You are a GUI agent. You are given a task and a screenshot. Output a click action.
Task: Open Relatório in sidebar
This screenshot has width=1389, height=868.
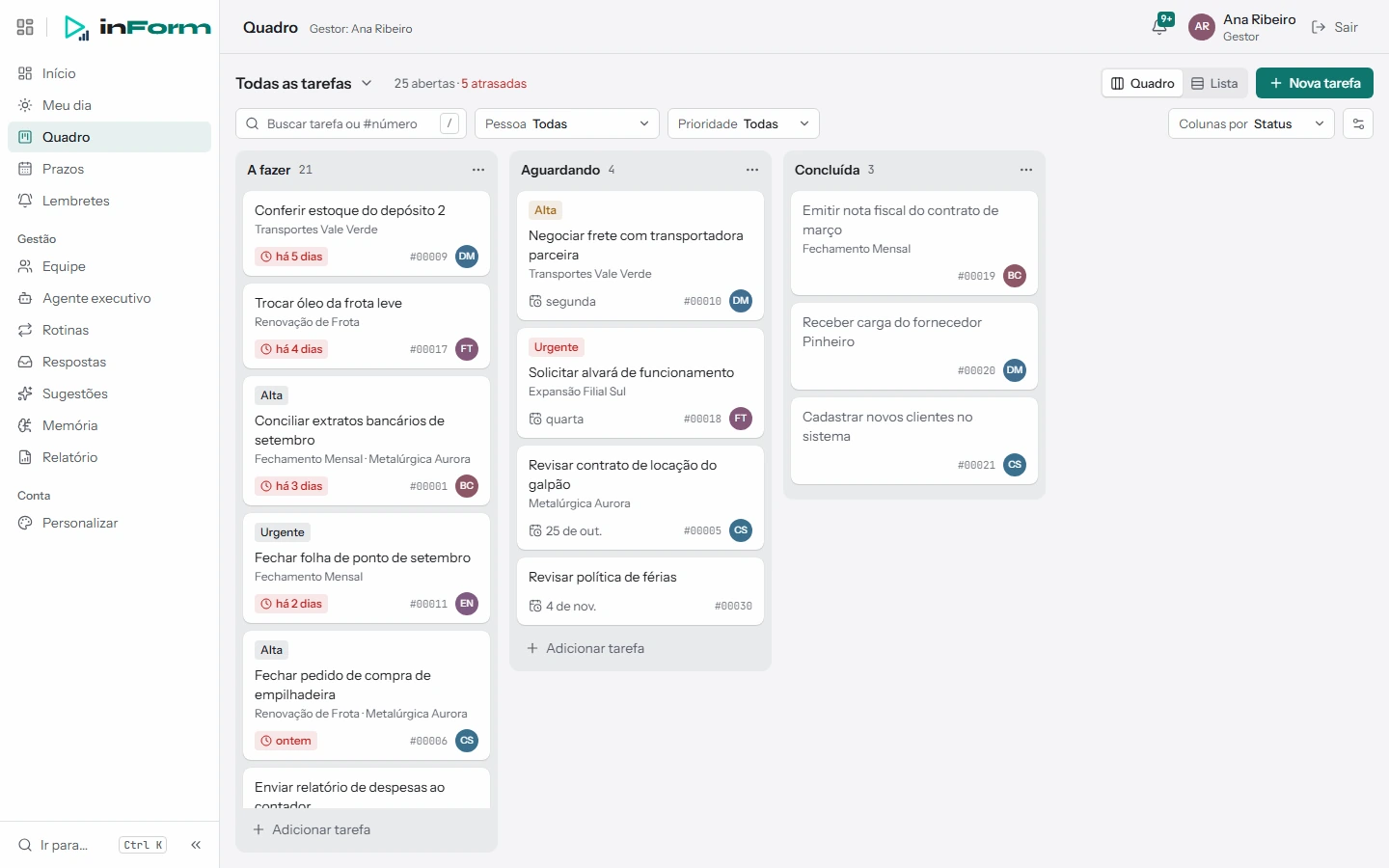coord(109,457)
